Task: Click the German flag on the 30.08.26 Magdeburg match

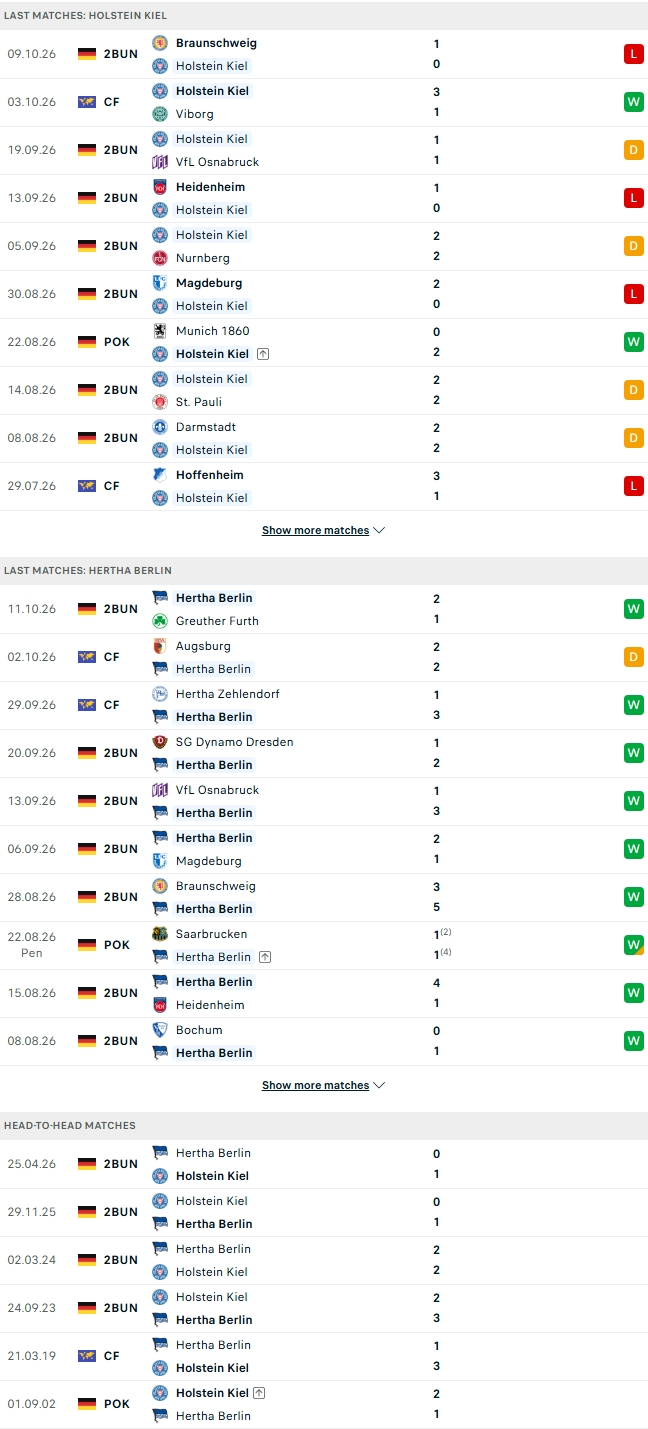Action: [87, 294]
